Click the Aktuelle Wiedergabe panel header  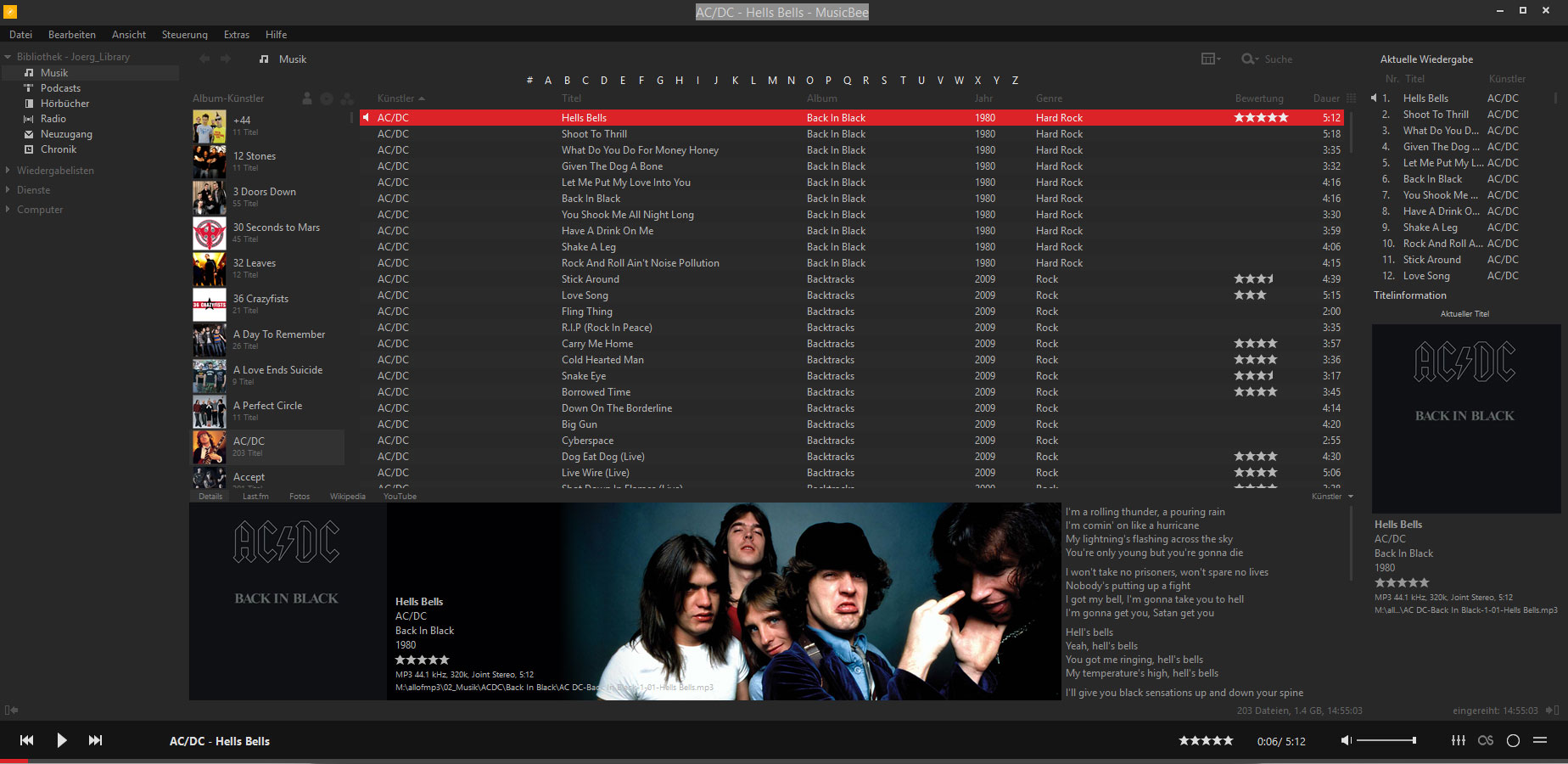click(1427, 59)
